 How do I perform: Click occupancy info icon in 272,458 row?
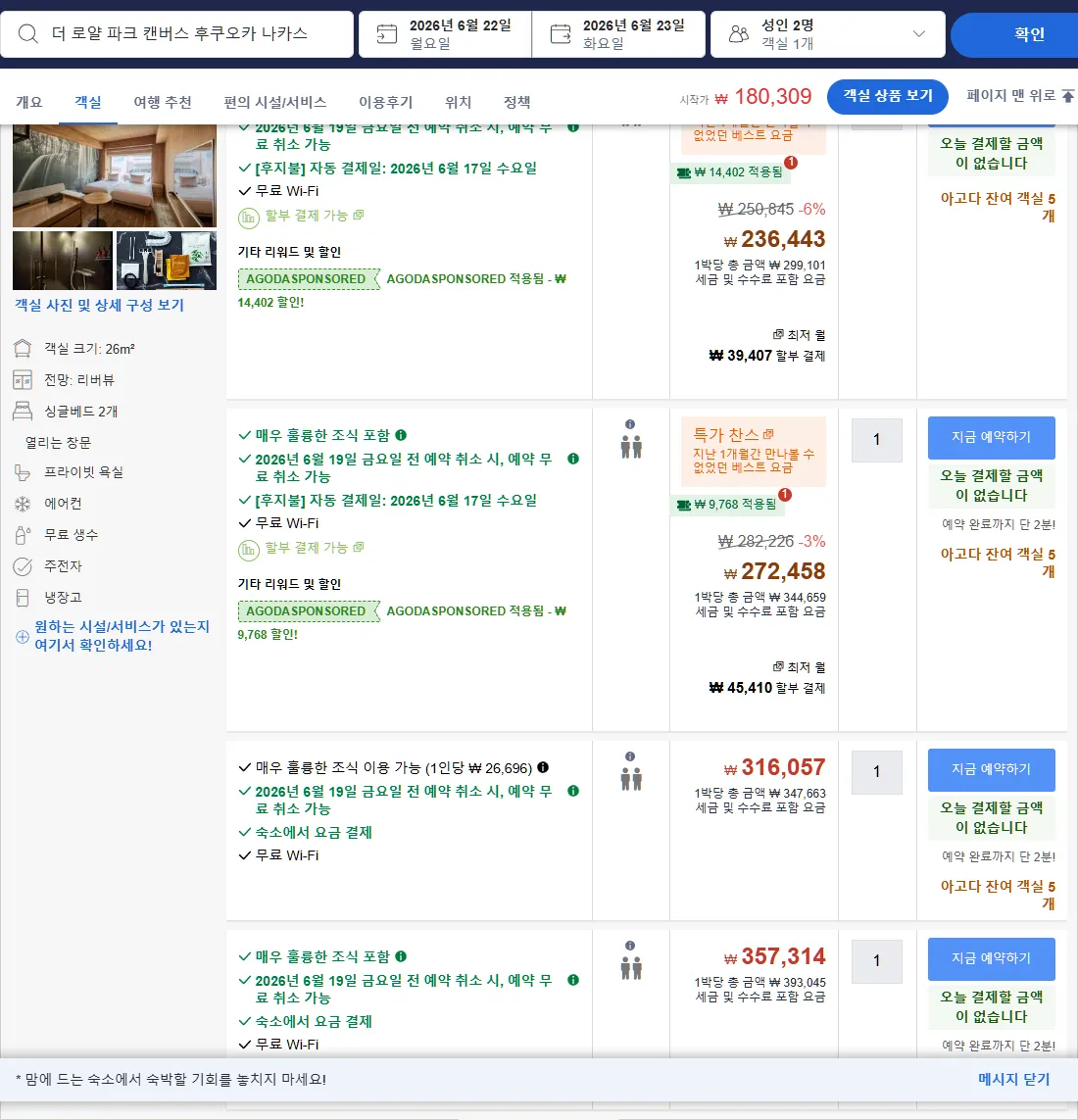click(630, 424)
